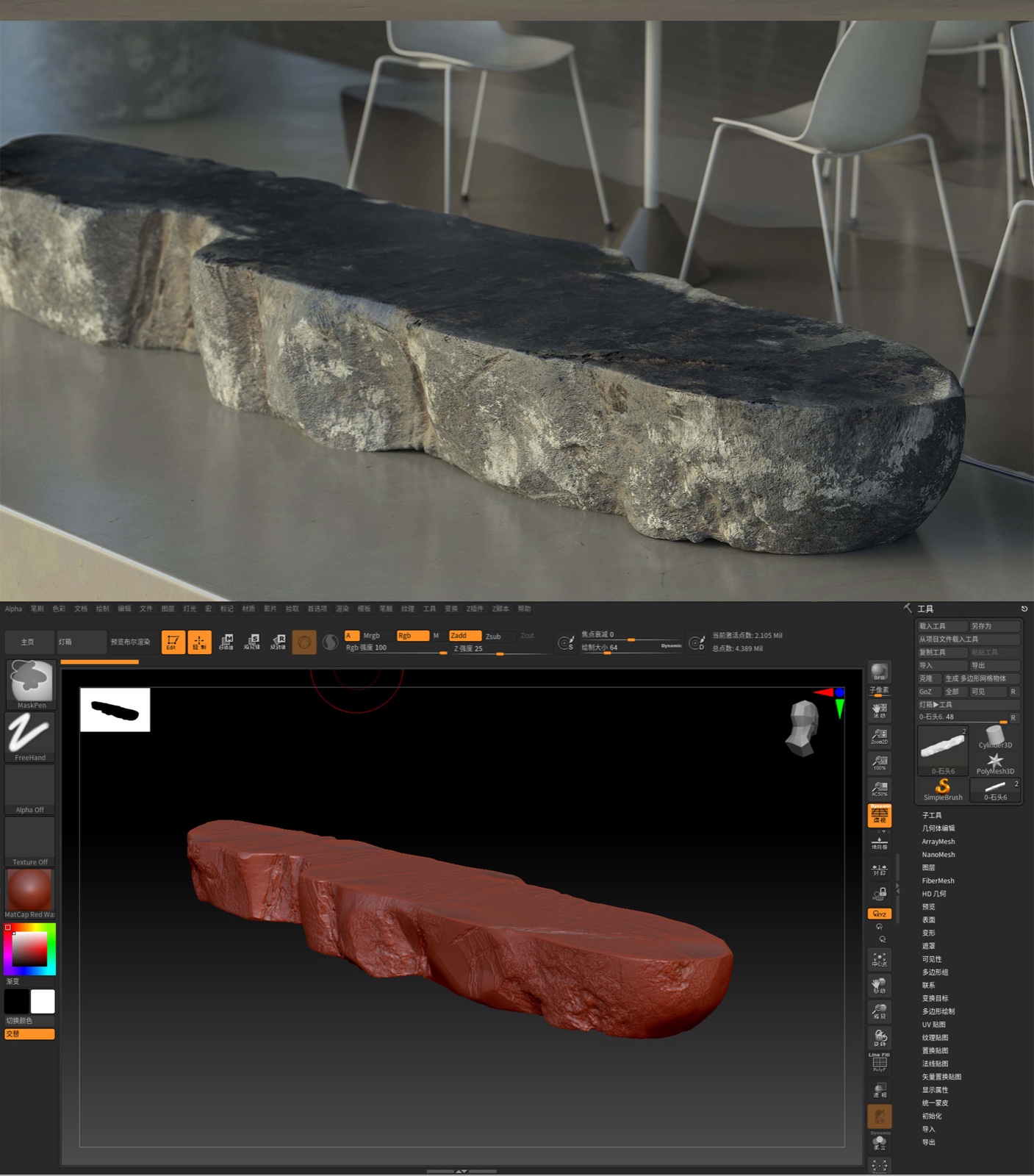Expand the 子工具 subpalette
Image resolution: width=1034 pixels, height=1176 pixels.
(932, 815)
